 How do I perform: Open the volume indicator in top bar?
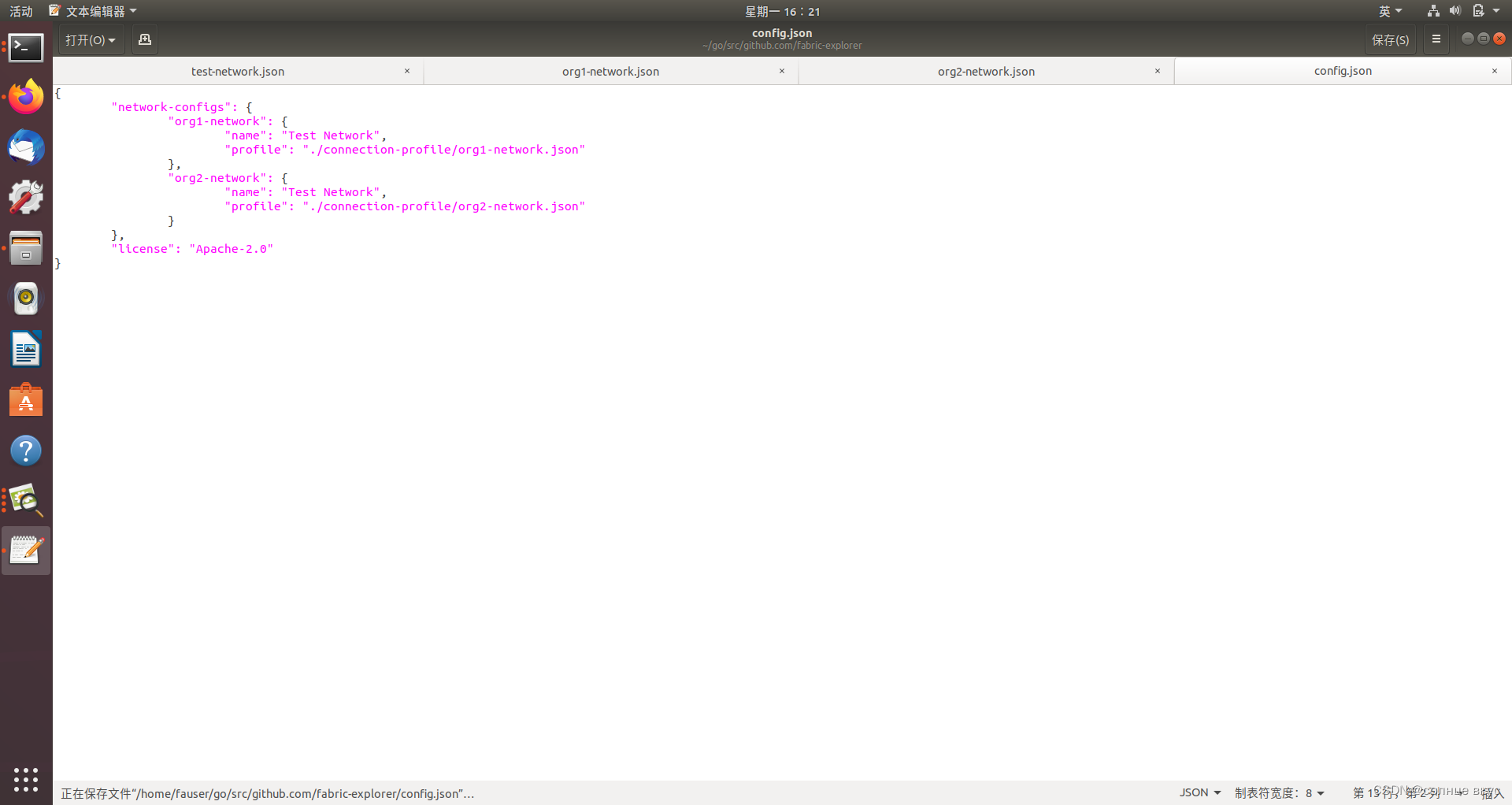point(1455,11)
